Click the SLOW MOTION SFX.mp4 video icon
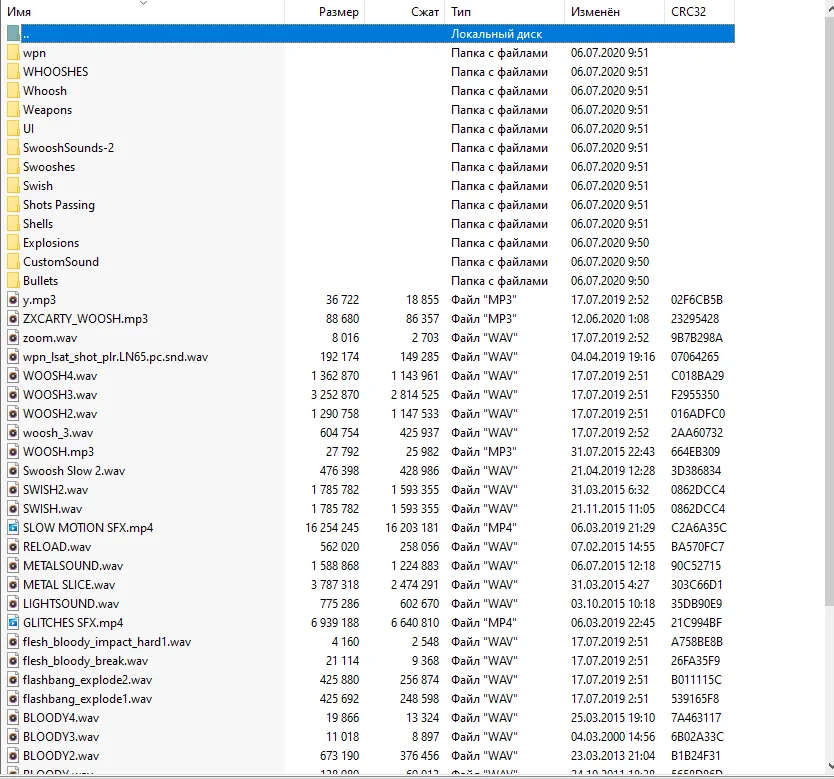This screenshot has width=834, height=779. click(13, 527)
